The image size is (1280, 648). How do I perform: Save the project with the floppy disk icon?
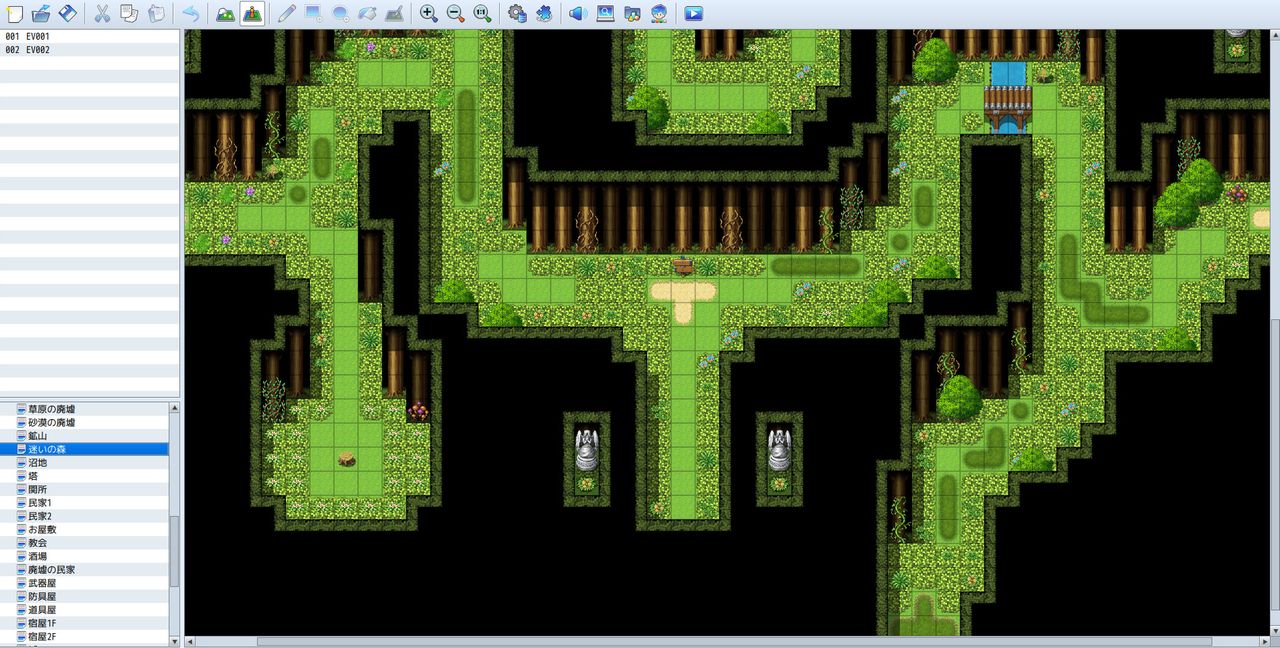click(x=67, y=14)
